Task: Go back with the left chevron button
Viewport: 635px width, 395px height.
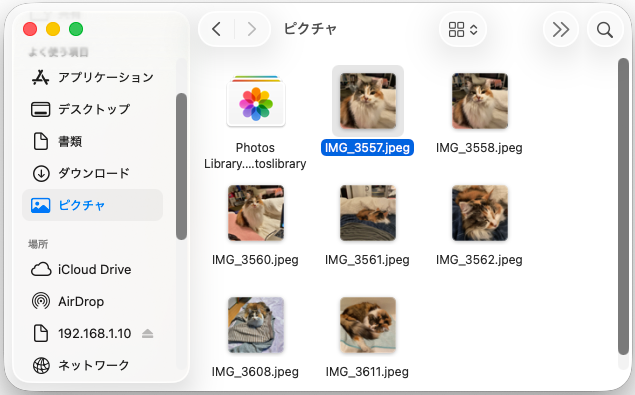Action: 217,29
